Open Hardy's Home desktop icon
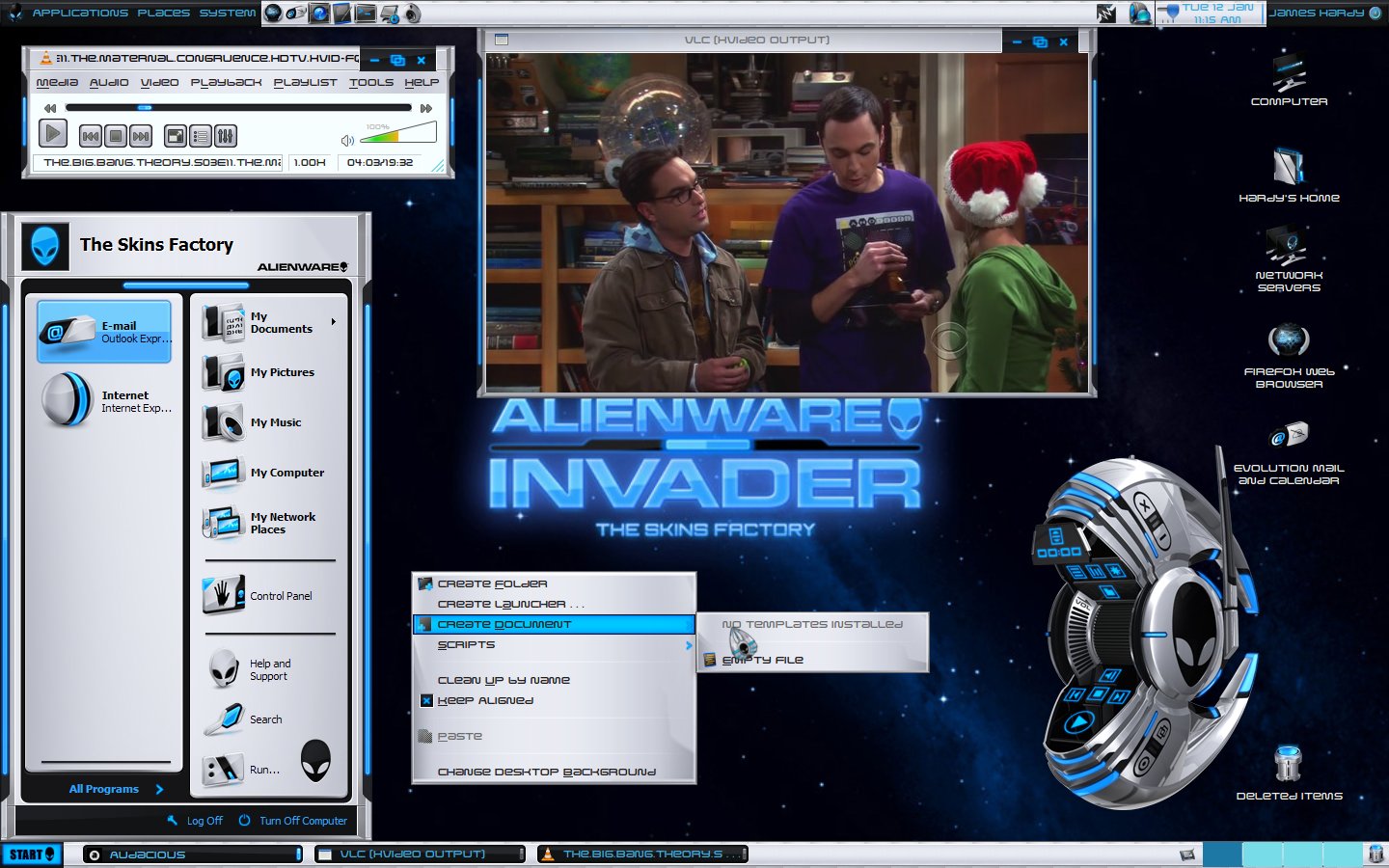 pyautogui.click(x=1289, y=175)
